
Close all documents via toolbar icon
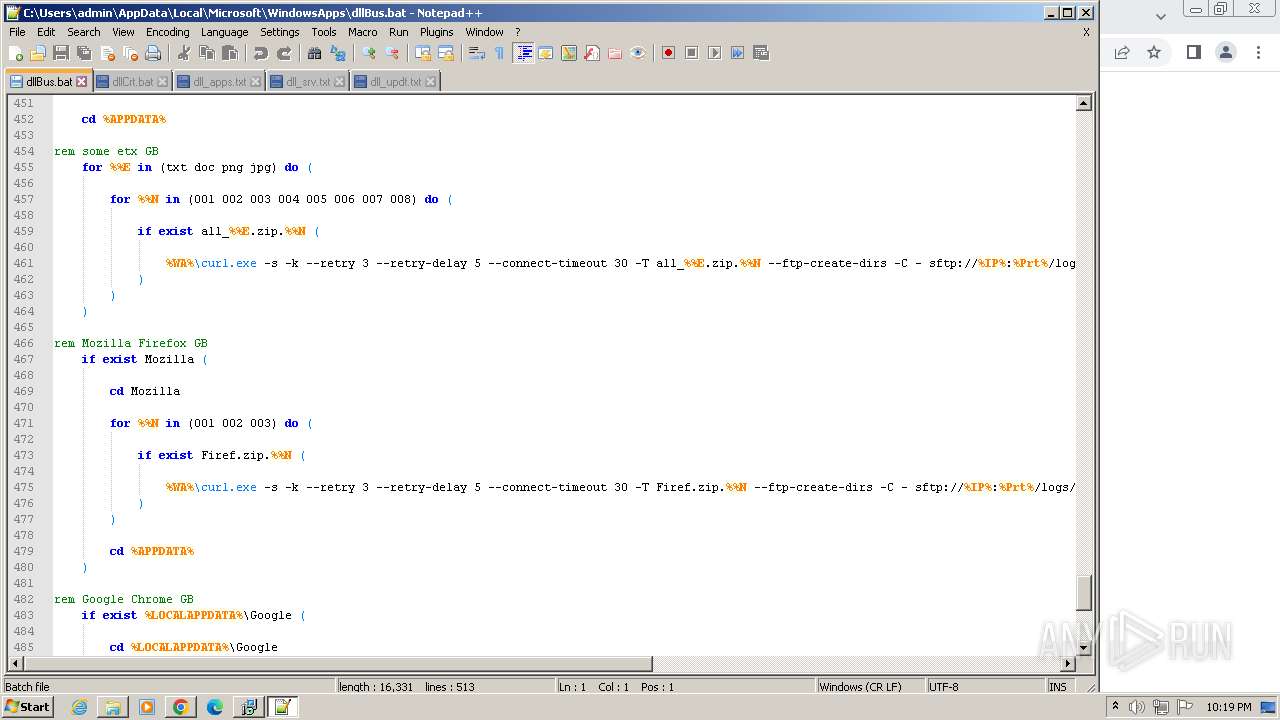point(130,53)
